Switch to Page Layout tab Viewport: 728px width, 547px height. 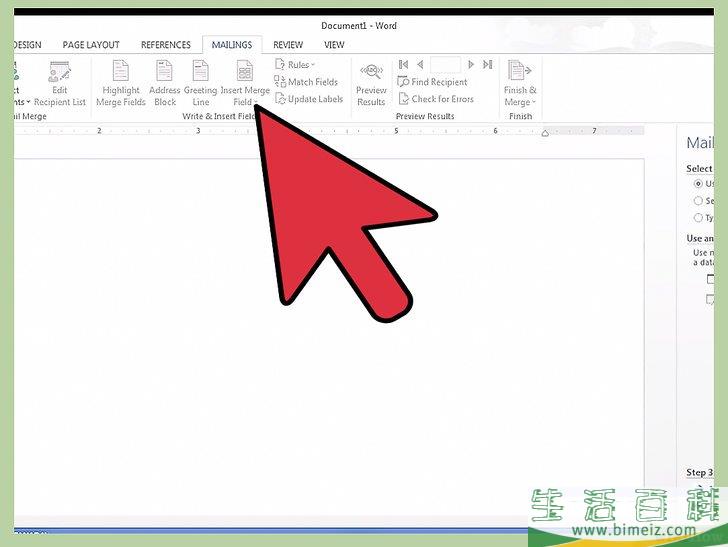pyautogui.click(x=91, y=45)
